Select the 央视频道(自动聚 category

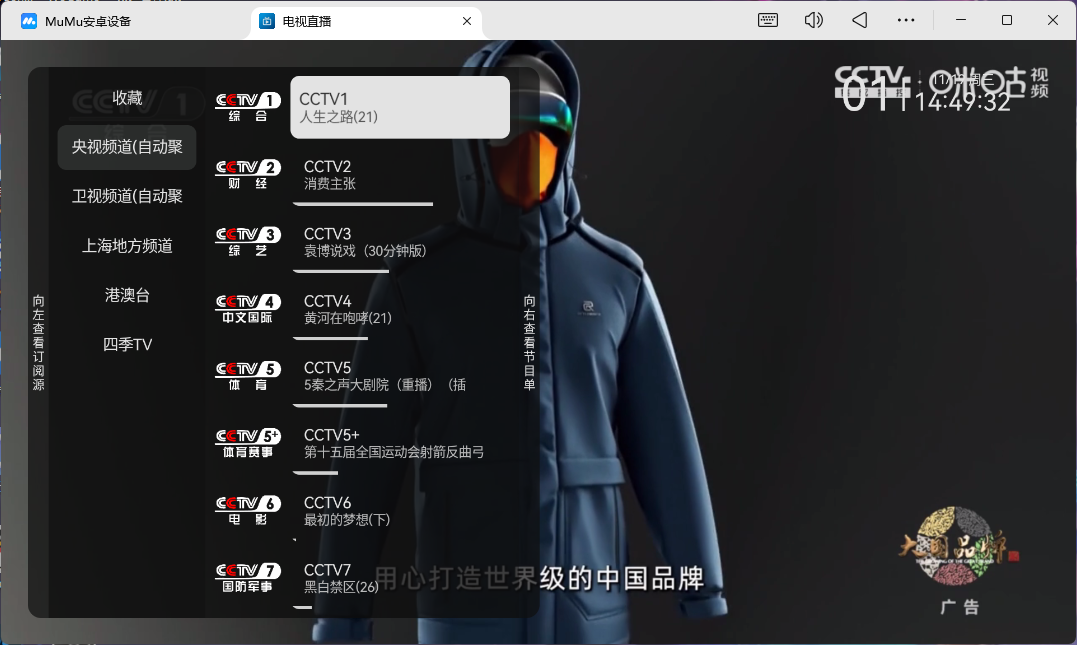pyautogui.click(x=127, y=147)
